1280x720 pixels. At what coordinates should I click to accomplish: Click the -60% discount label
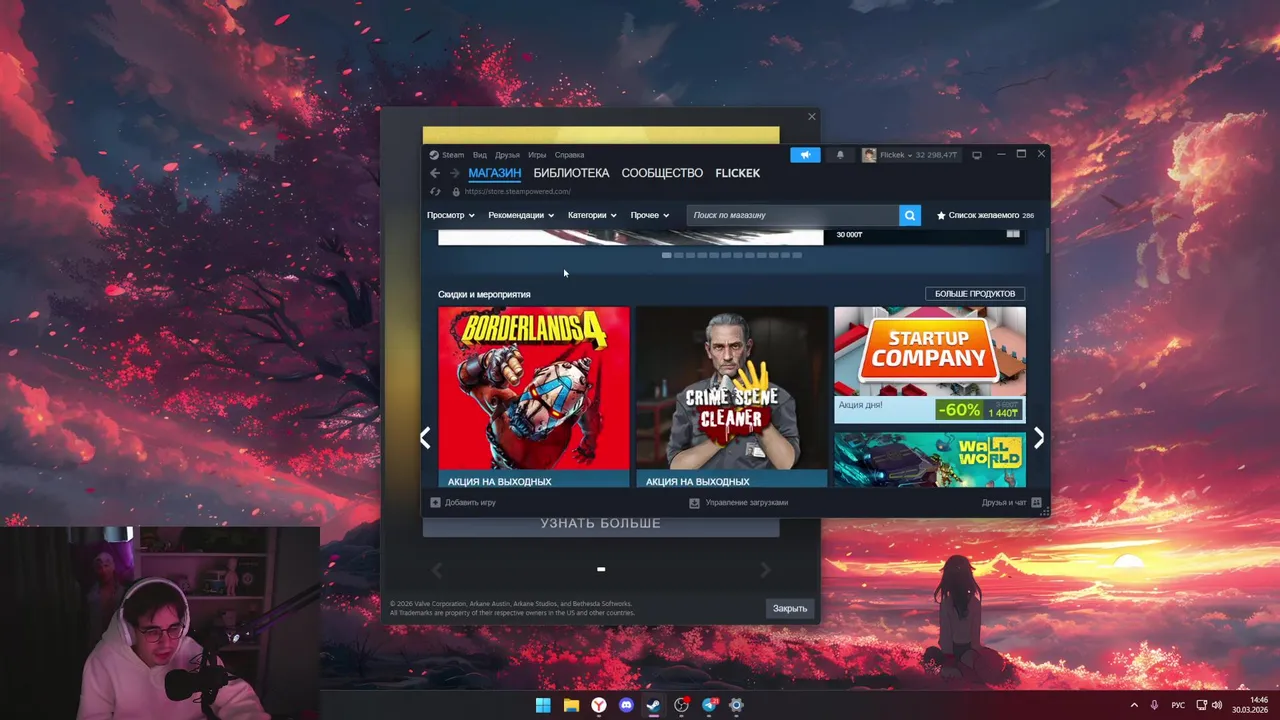958,410
